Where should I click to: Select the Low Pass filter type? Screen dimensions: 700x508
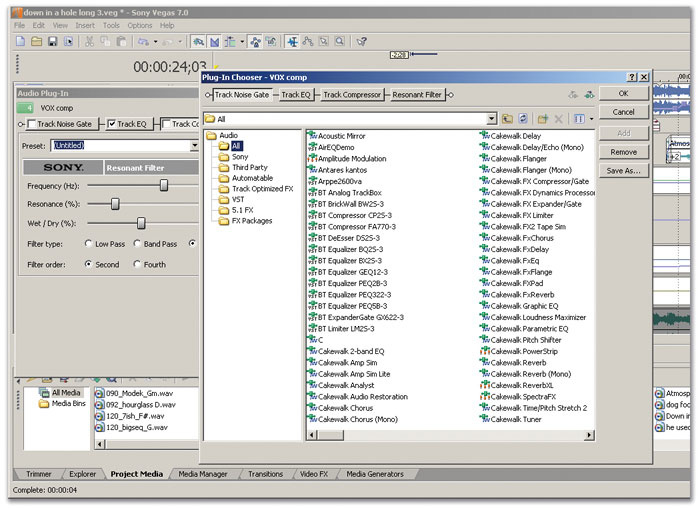click(88, 244)
